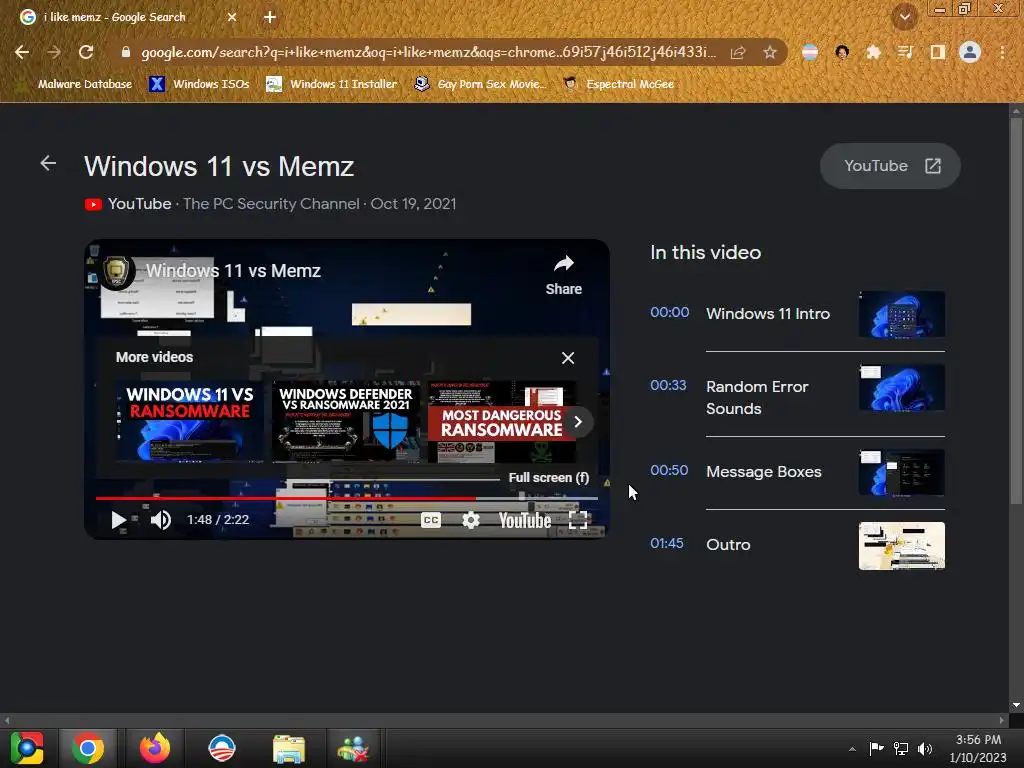Show next suggested videos with chevron
Screen dimensions: 1024x768
(x=578, y=422)
